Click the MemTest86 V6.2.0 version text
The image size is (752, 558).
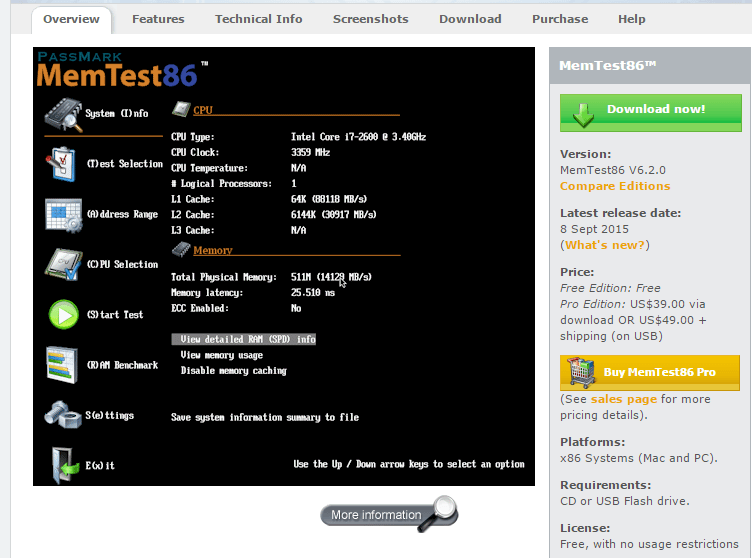613,170
